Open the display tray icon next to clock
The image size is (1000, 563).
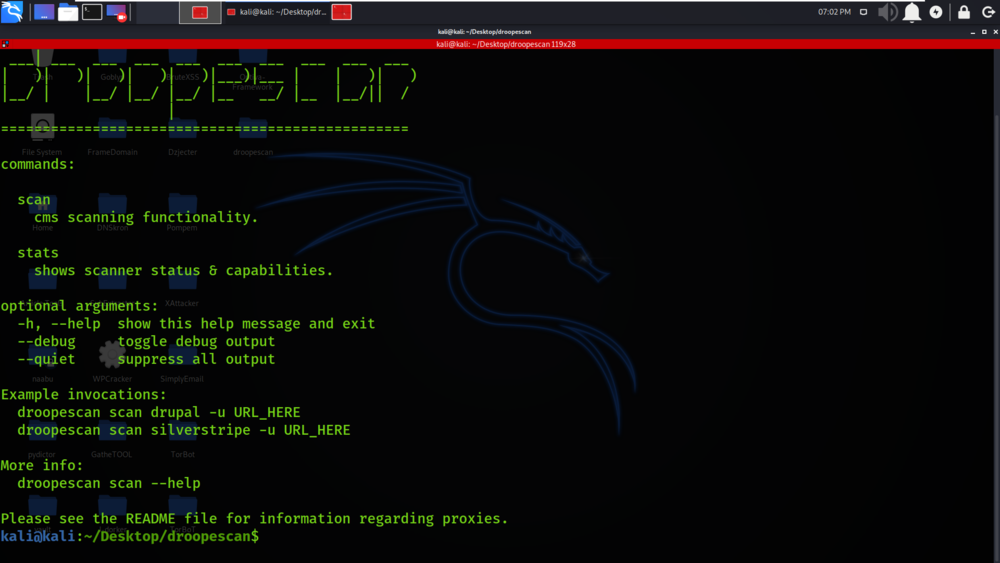[x=864, y=12]
